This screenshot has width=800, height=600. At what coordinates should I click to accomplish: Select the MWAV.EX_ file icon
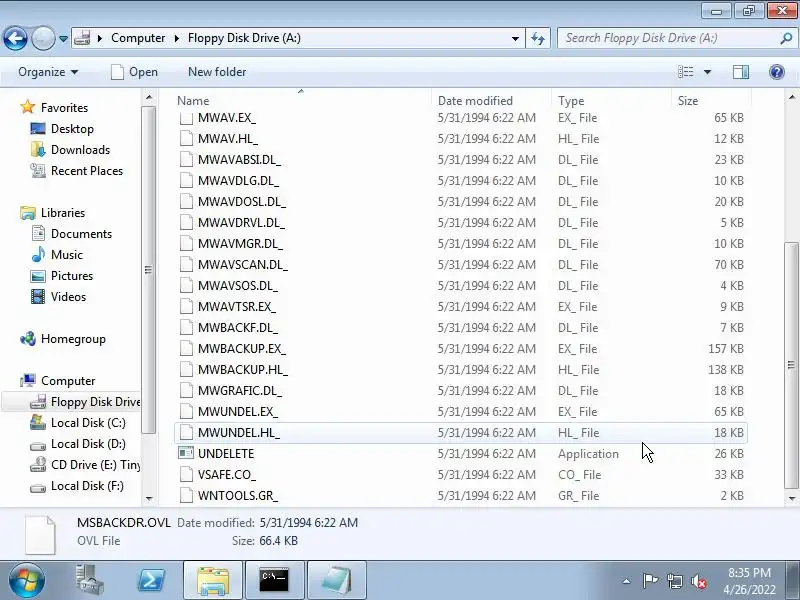click(186, 117)
